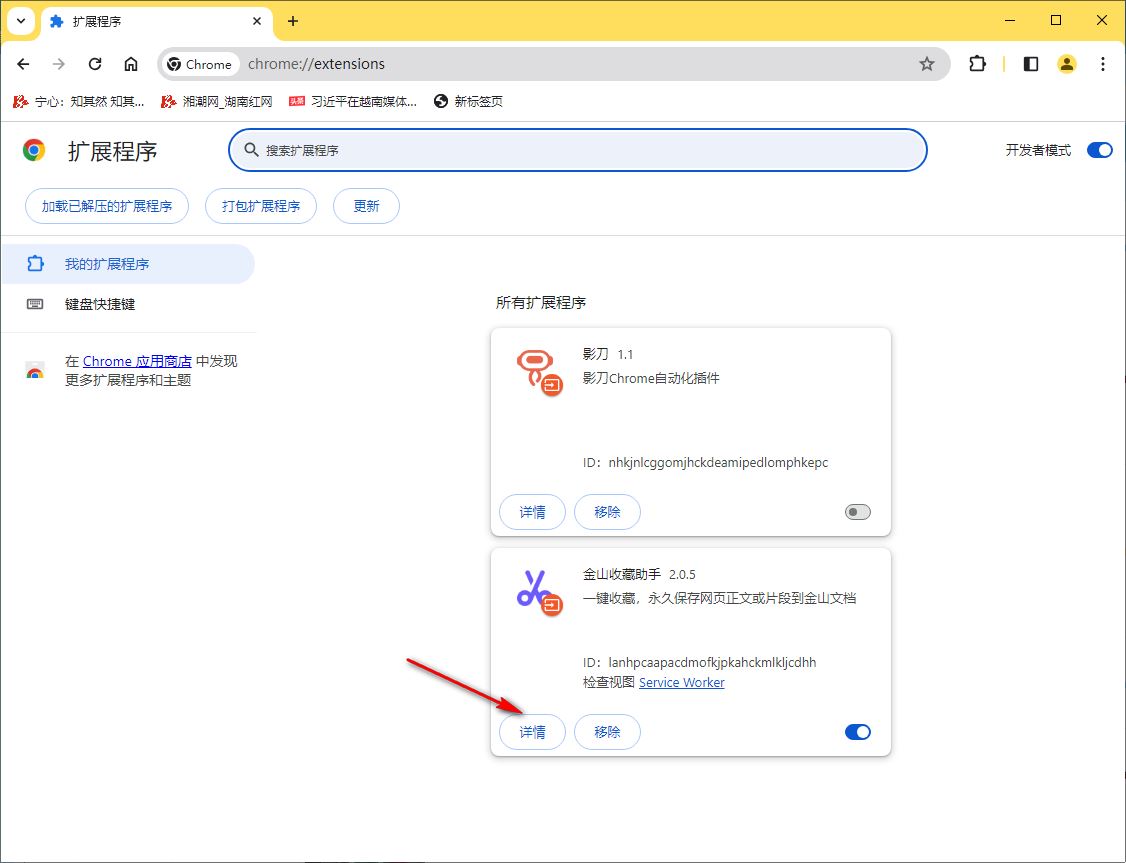The image size is (1126, 863).
Task: Open the Service Worker inspect link
Action: click(681, 682)
